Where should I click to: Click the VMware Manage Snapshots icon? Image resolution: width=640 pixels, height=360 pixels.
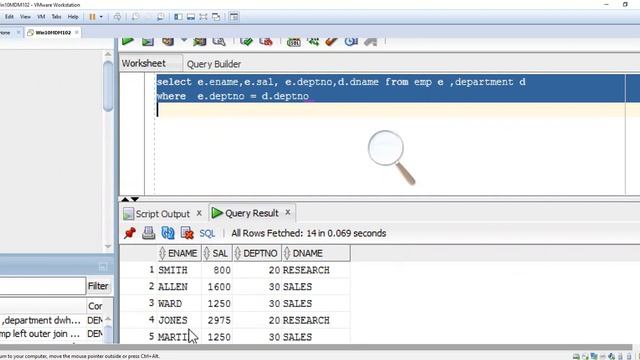tap(160, 17)
